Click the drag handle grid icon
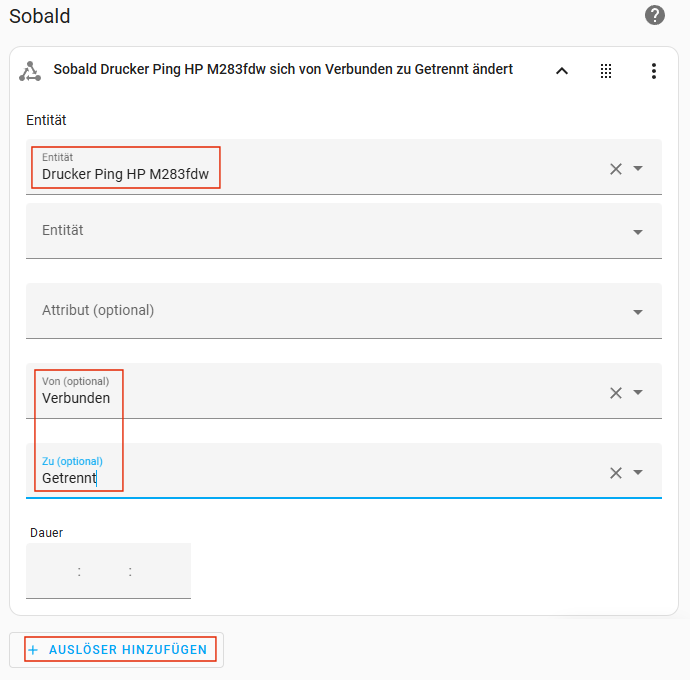The image size is (690, 680). [x=606, y=71]
